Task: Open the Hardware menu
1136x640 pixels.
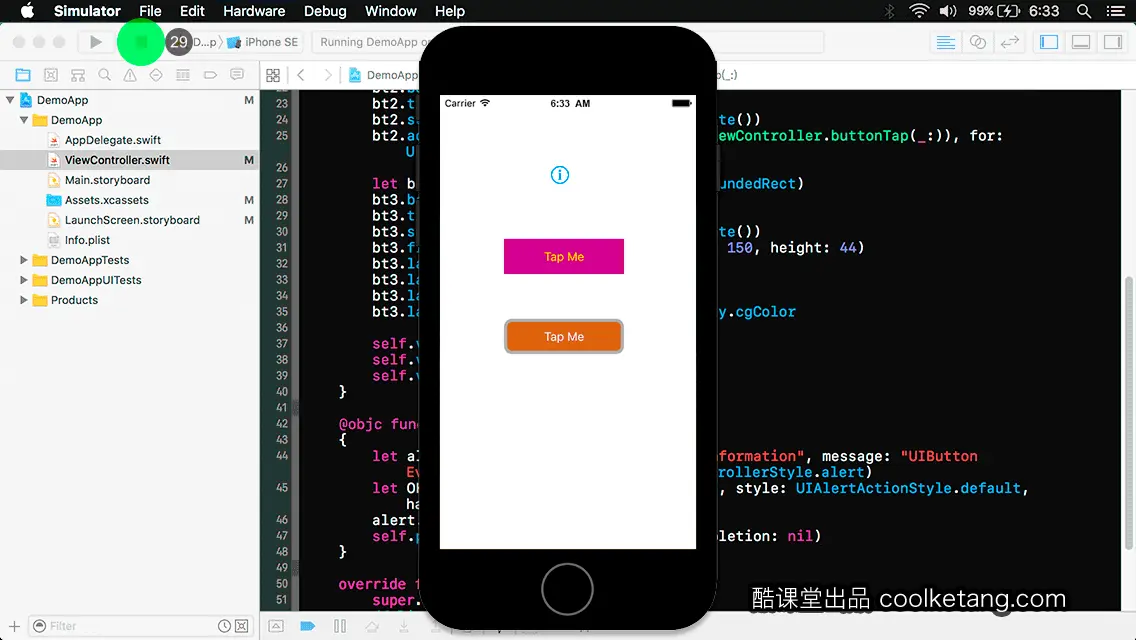Action: (254, 11)
